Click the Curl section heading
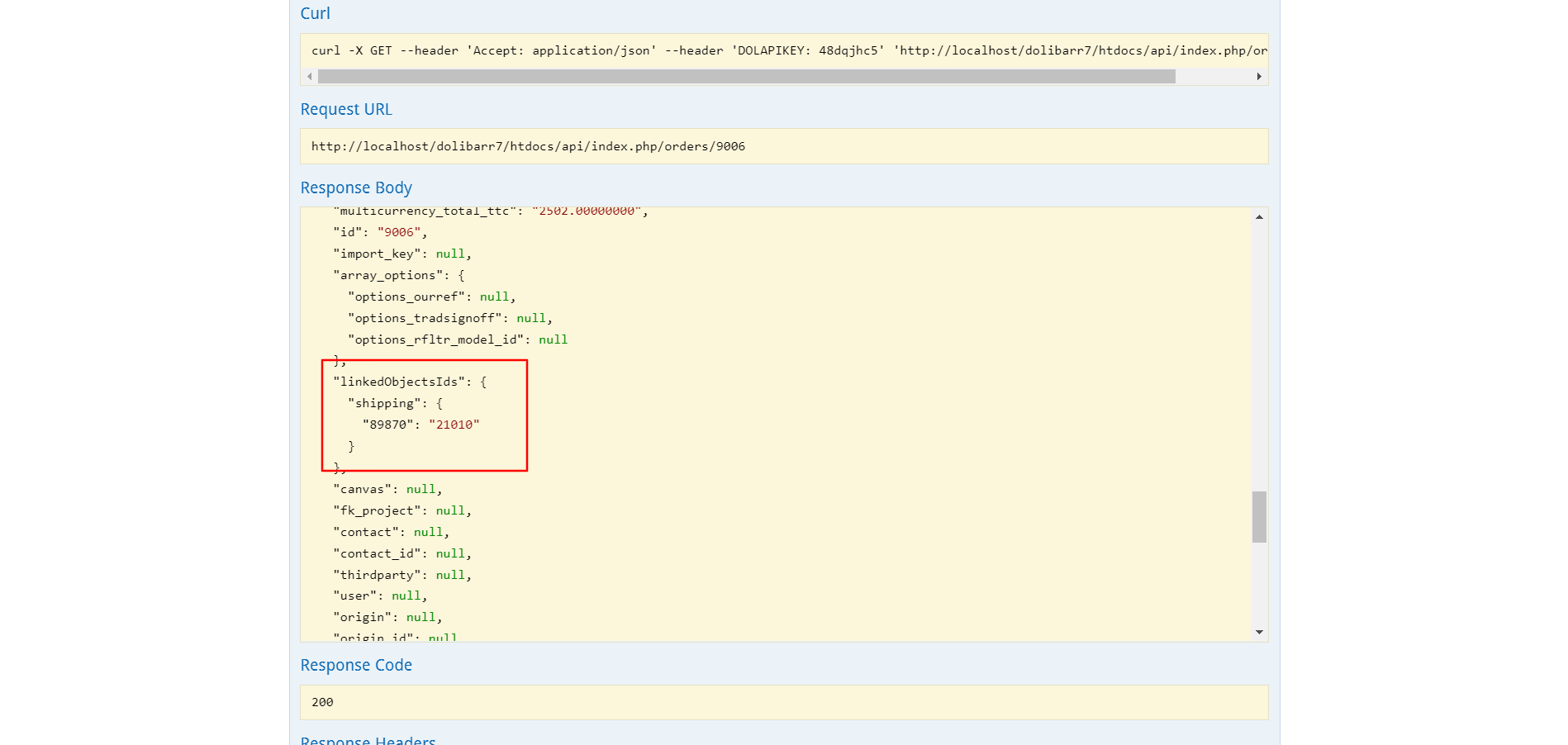Image resolution: width=1568 pixels, height=745 pixels. coord(315,13)
